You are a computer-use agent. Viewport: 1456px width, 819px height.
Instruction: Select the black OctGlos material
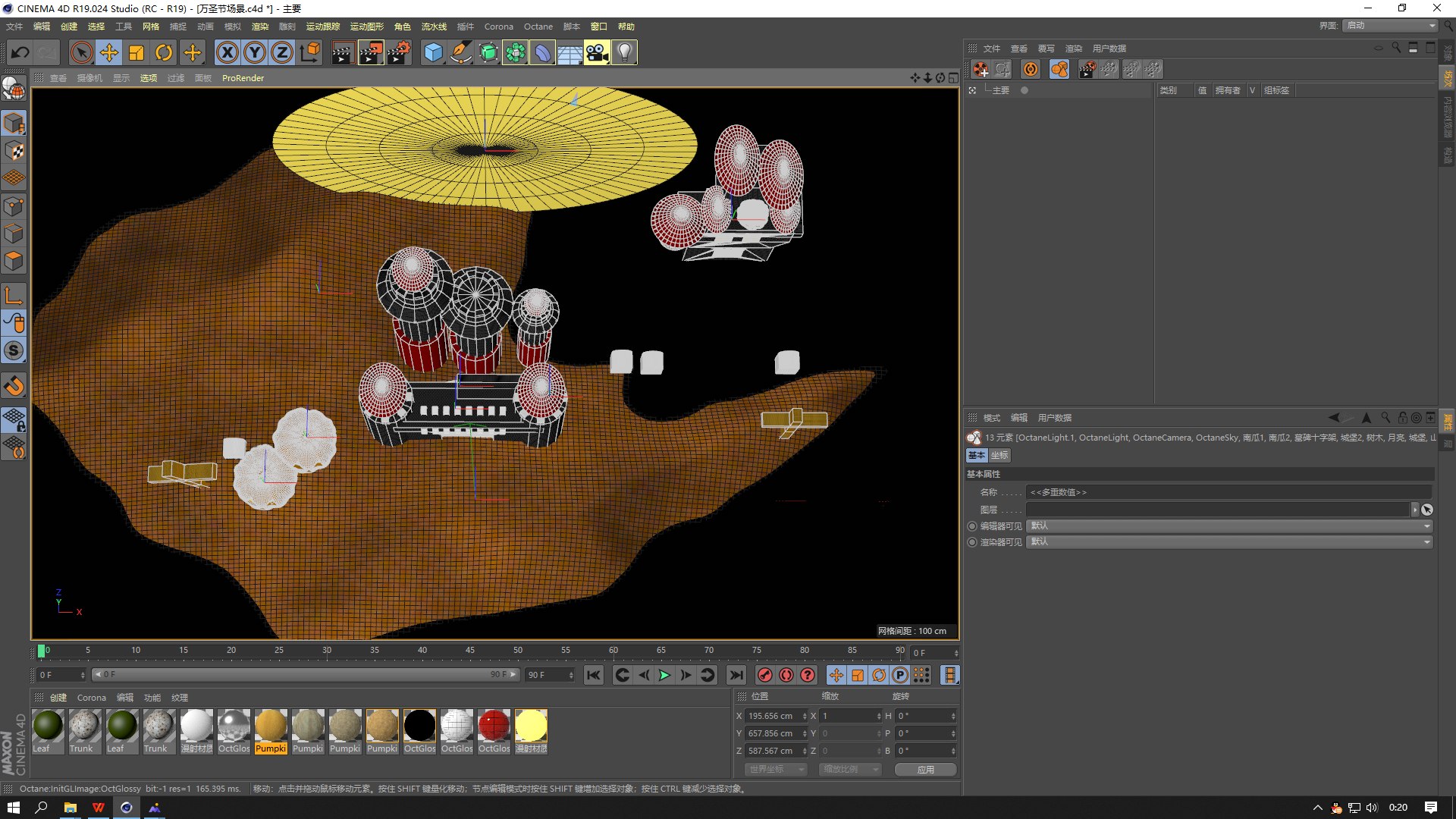(x=419, y=731)
